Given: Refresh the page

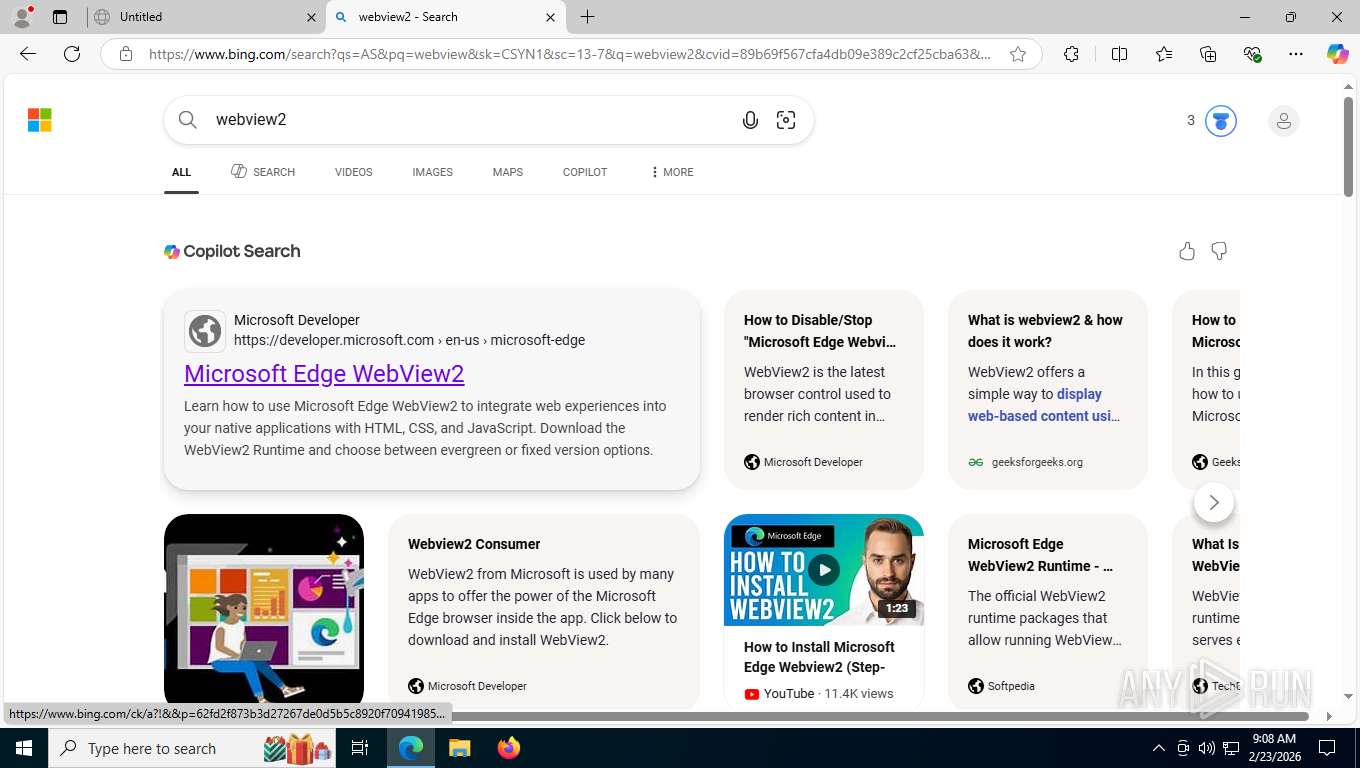Looking at the screenshot, I should [x=72, y=54].
